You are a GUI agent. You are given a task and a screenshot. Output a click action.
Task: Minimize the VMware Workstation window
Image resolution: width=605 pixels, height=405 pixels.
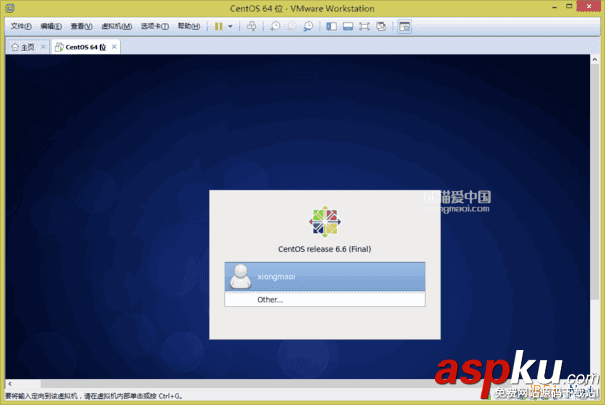pyautogui.click(x=554, y=7)
